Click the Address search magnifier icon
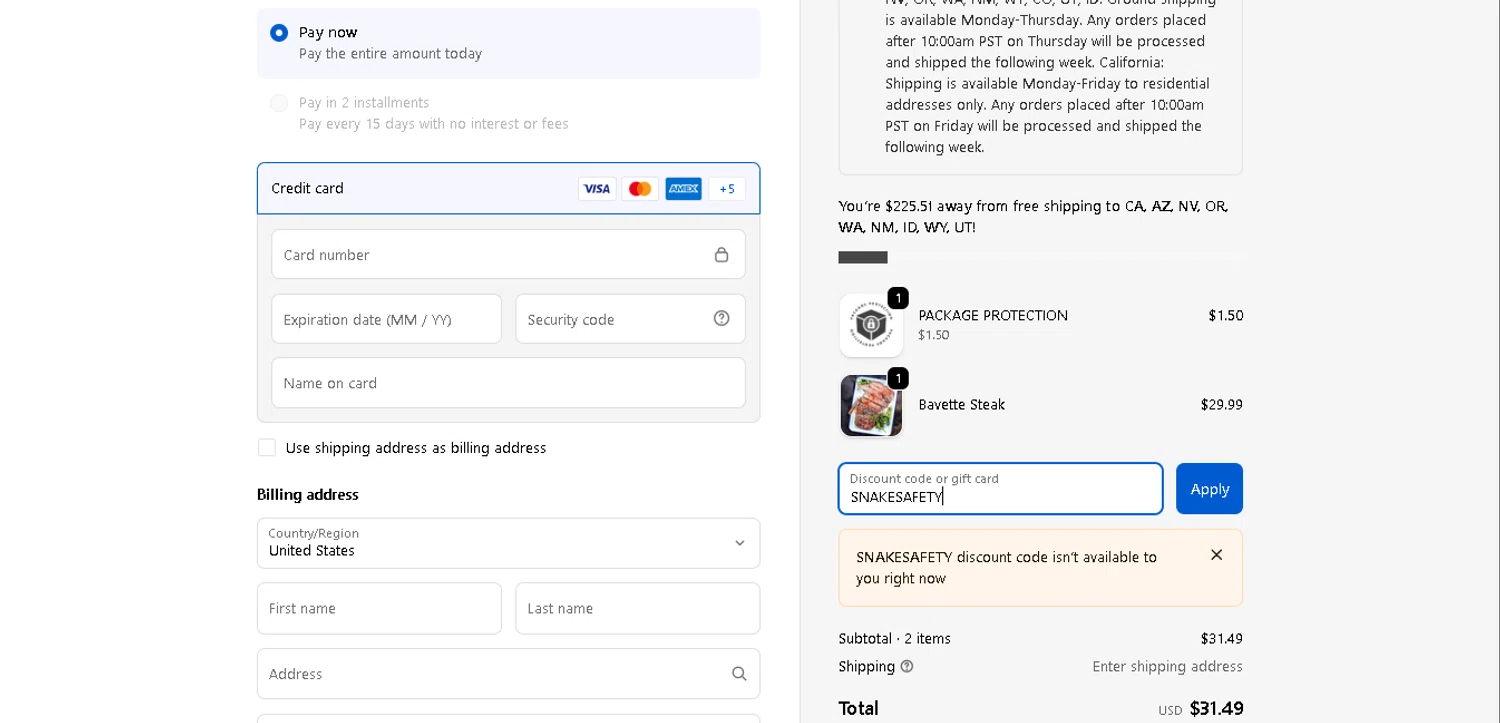This screenshot has width=1500, height=723. [739, 674]
